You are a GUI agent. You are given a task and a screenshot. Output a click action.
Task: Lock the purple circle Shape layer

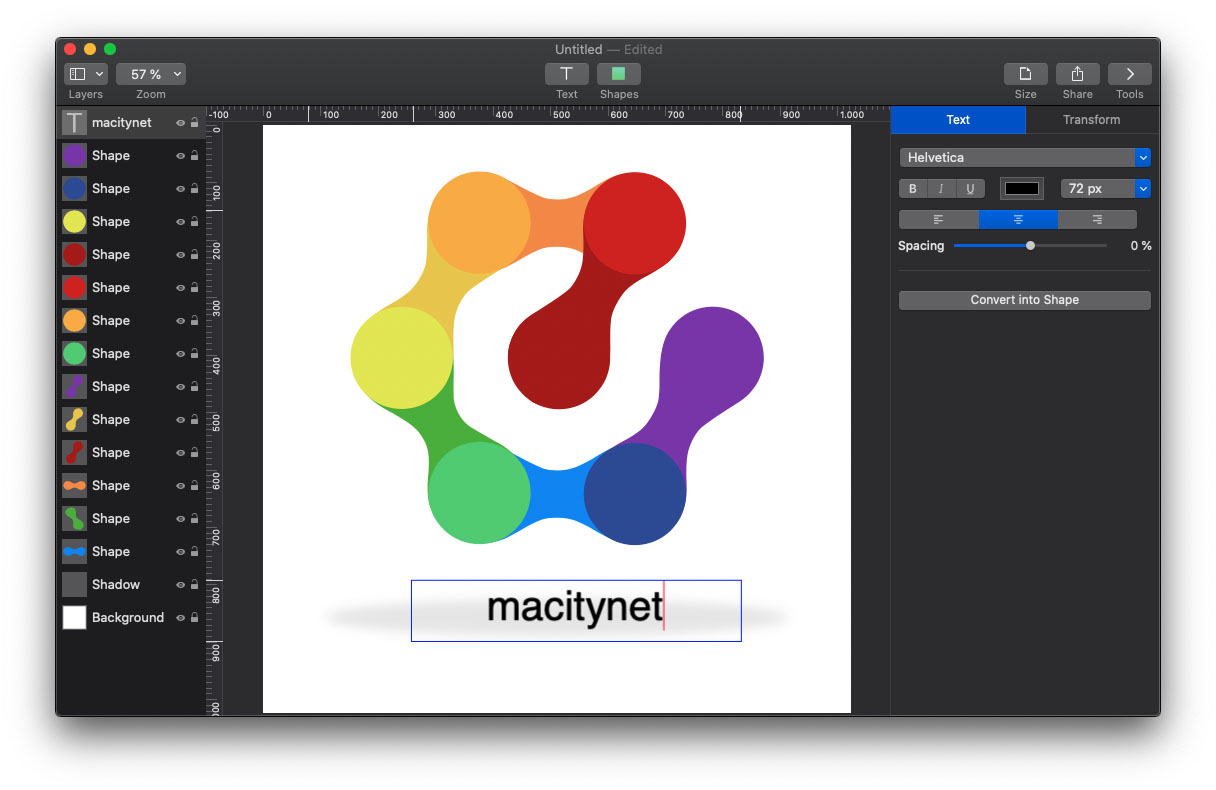tap(194, 156)
